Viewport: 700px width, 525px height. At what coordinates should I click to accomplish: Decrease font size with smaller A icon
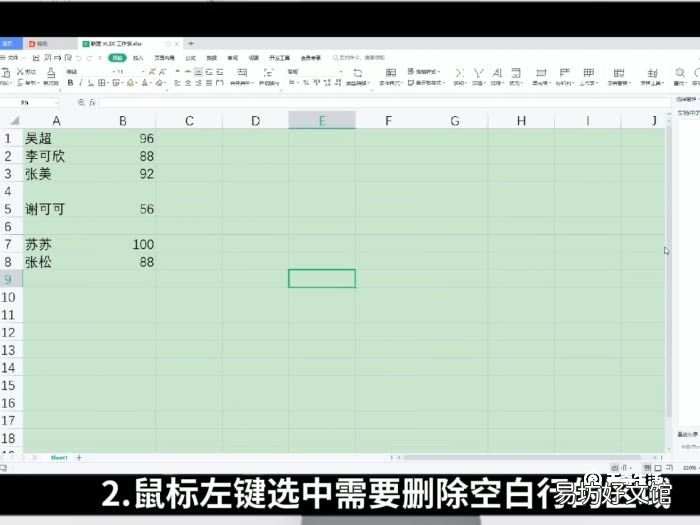point(163,71)
